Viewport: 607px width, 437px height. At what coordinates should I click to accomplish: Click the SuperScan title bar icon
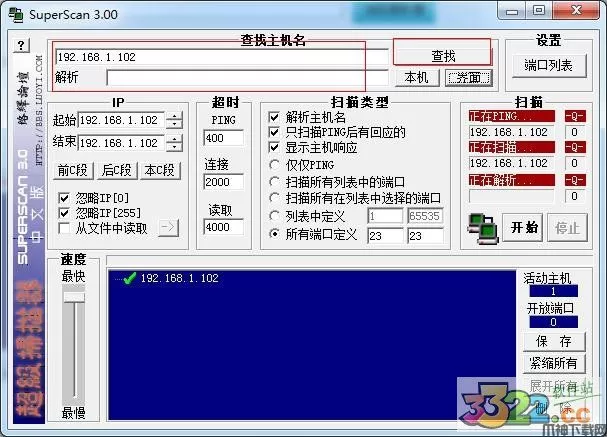[x=15, y=14]
